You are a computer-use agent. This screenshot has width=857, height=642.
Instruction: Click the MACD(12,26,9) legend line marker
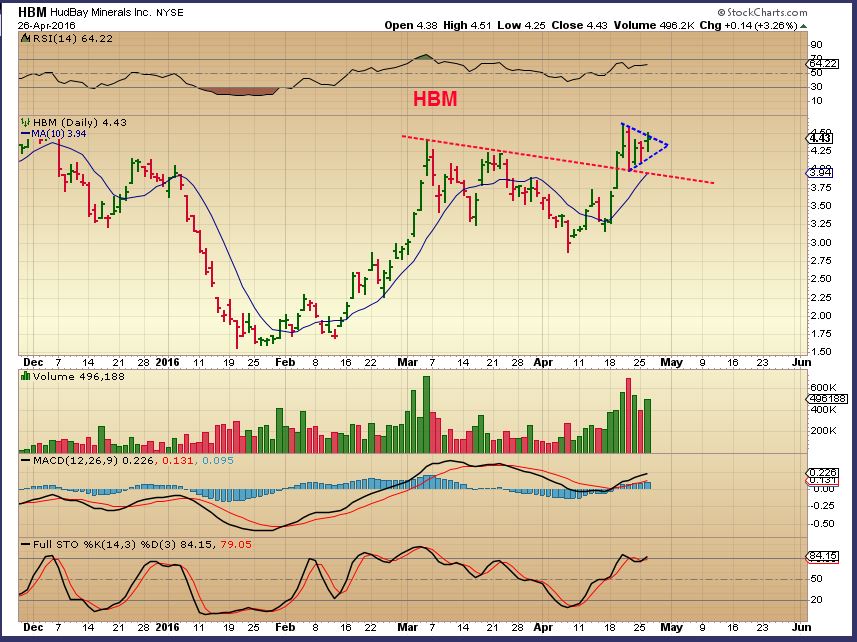[x=25, y=461]
